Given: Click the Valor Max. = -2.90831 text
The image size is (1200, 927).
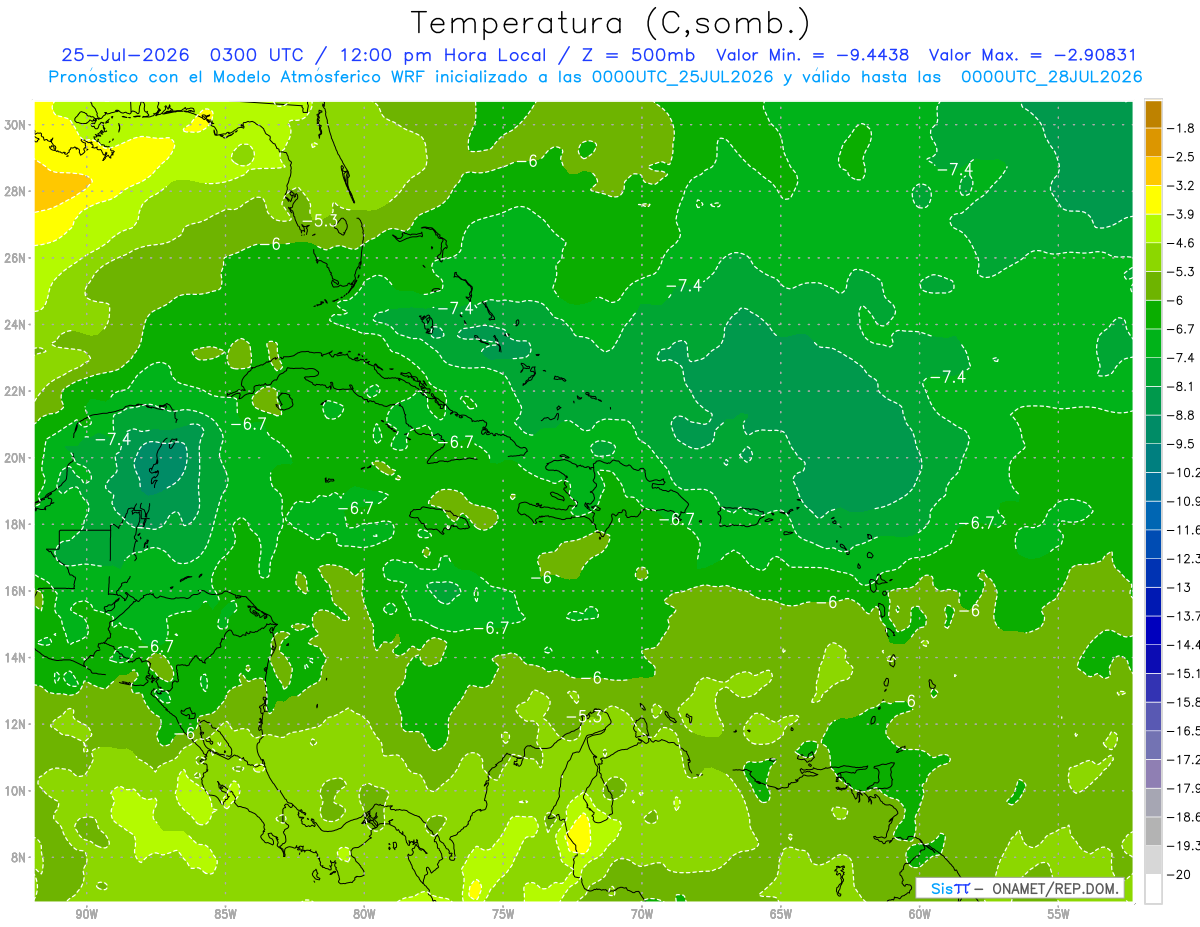Looking at the screenshot, I should coord(1032,55).
